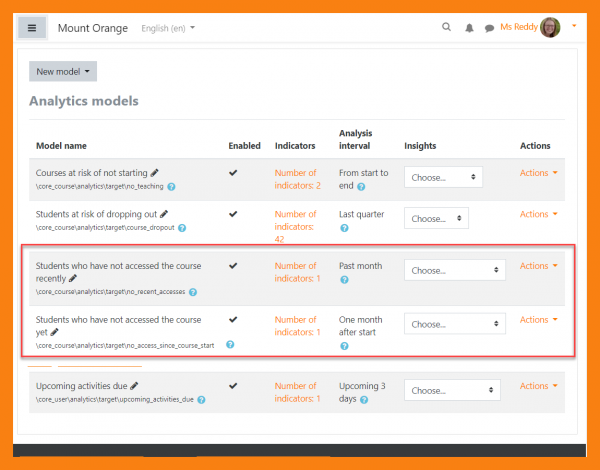Viewport: 600px width, 470px height.
Task: Open the Mount Orange home link
Action: (93, 28)
